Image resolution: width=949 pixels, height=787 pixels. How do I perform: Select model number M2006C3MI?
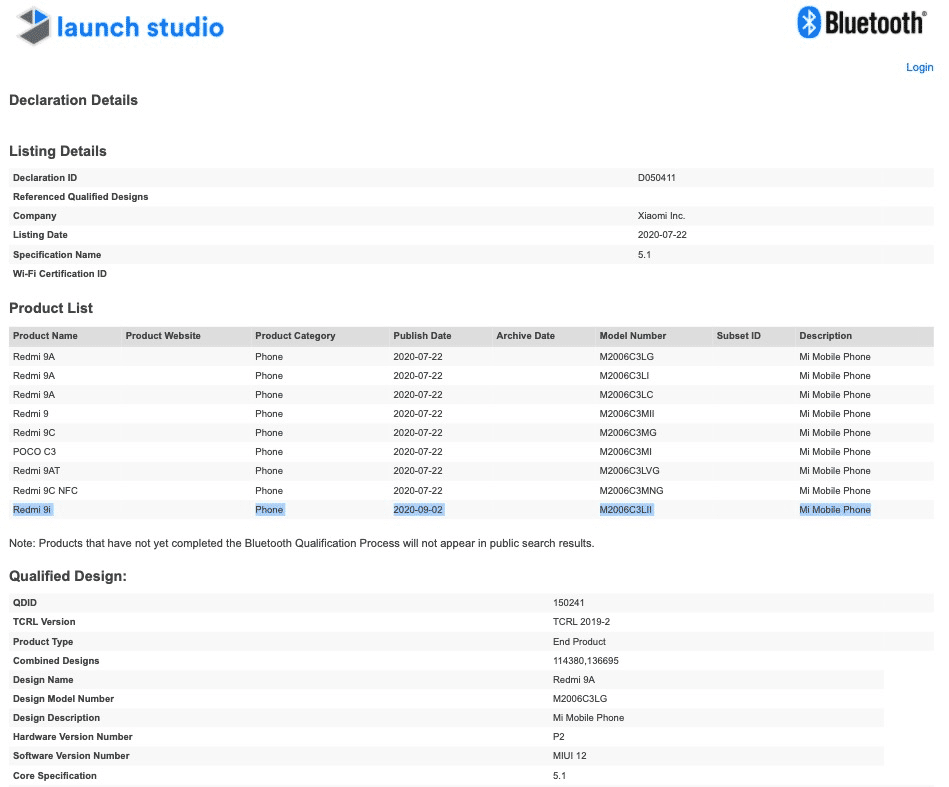click(625, 452)
